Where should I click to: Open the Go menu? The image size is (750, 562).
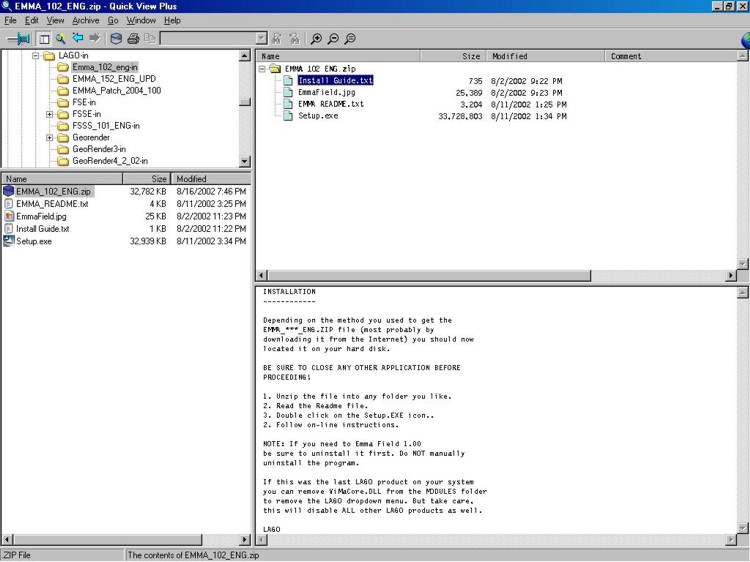(x=113, y=21)
